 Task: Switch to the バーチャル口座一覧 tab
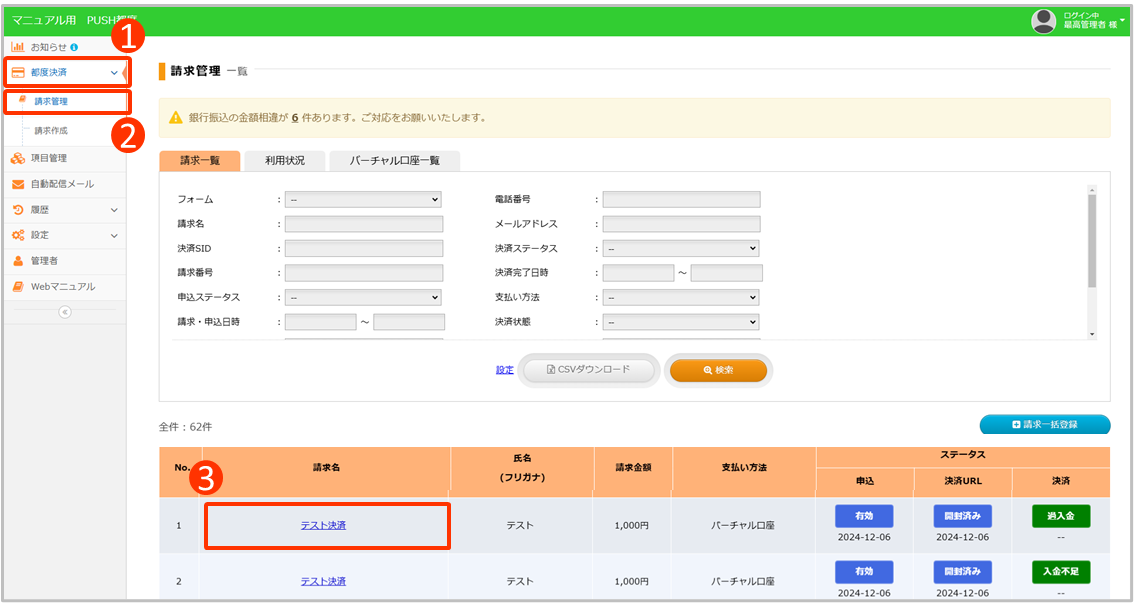(394, 160)
